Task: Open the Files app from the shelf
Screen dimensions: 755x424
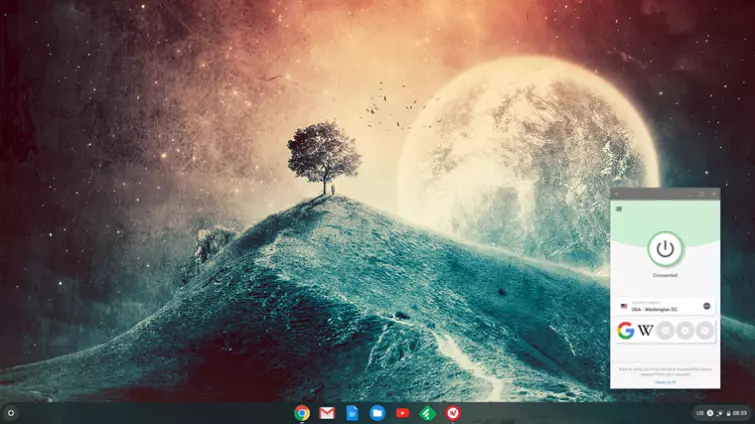Action: click(377, 413)
